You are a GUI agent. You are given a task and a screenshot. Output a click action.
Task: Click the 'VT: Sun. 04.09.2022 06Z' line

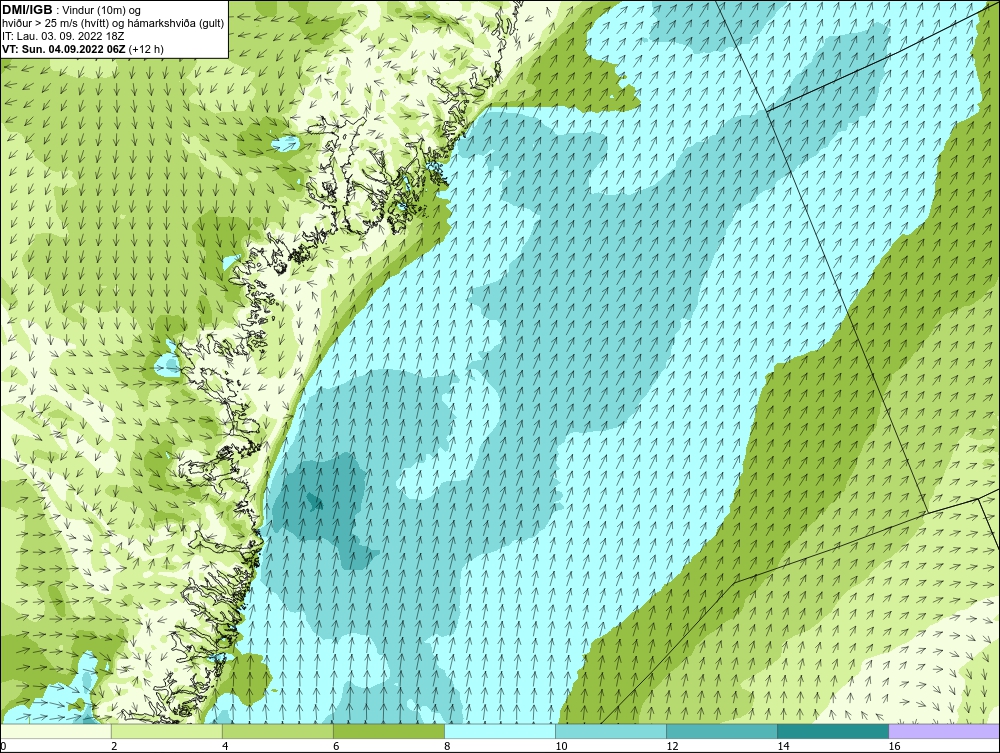pos(64,48)
